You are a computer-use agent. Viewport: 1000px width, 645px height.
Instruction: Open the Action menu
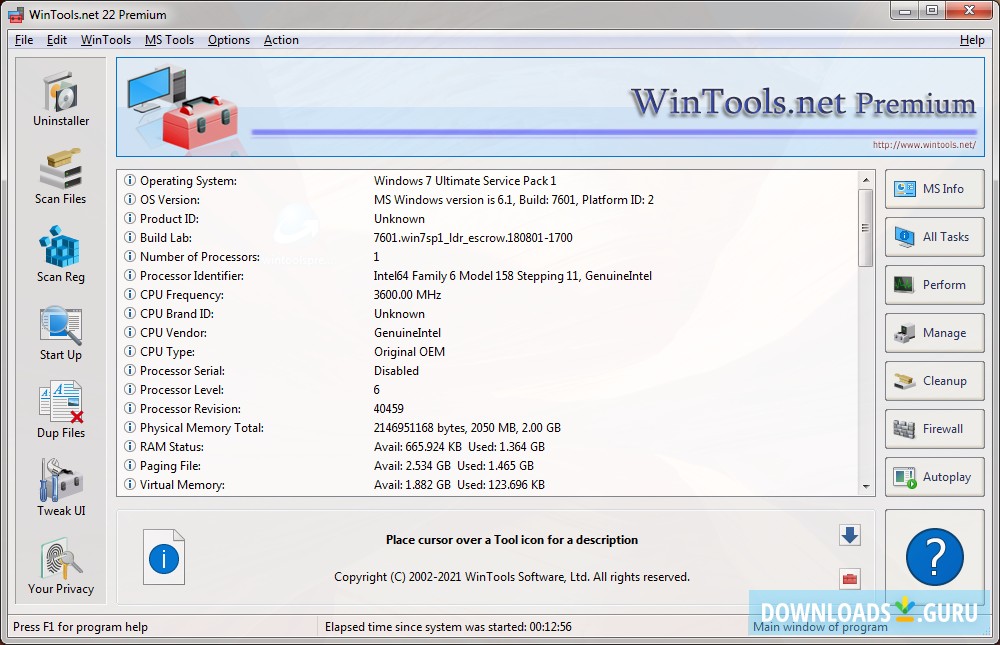pyautogui.click(x=281, y=40)
